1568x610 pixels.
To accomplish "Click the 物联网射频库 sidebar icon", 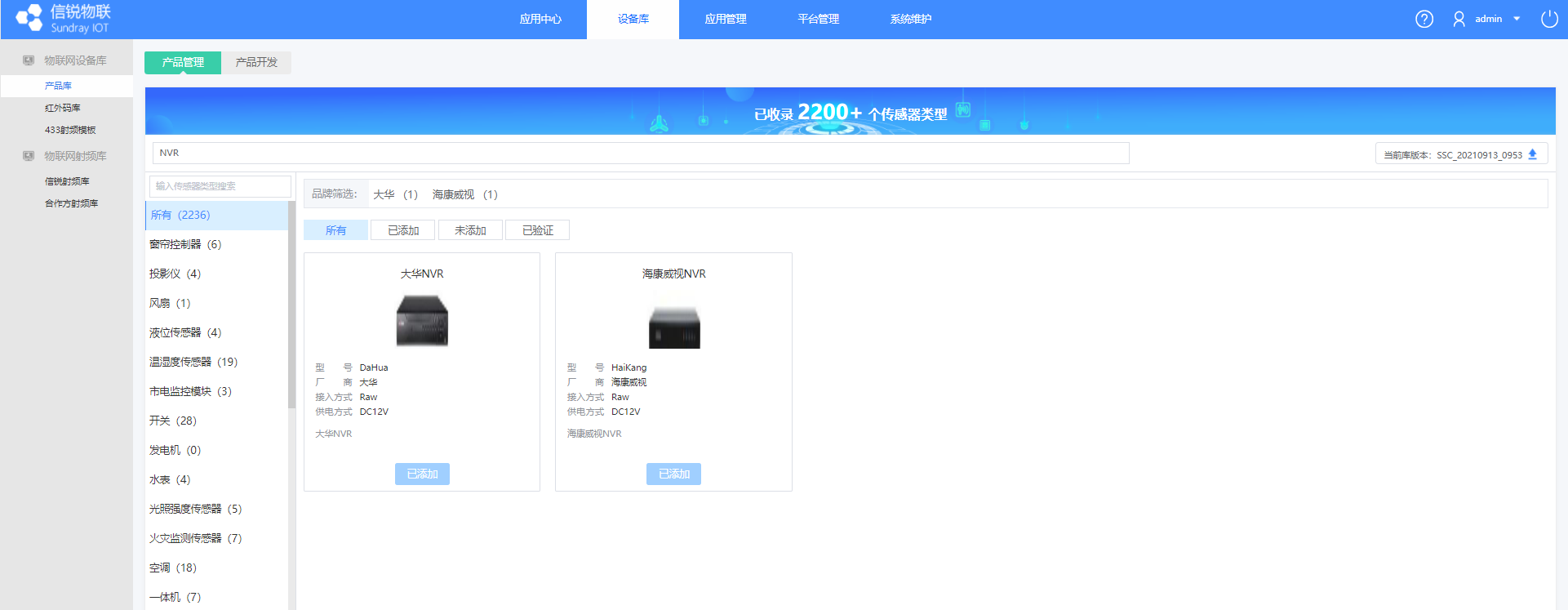I will pos(29,156).
